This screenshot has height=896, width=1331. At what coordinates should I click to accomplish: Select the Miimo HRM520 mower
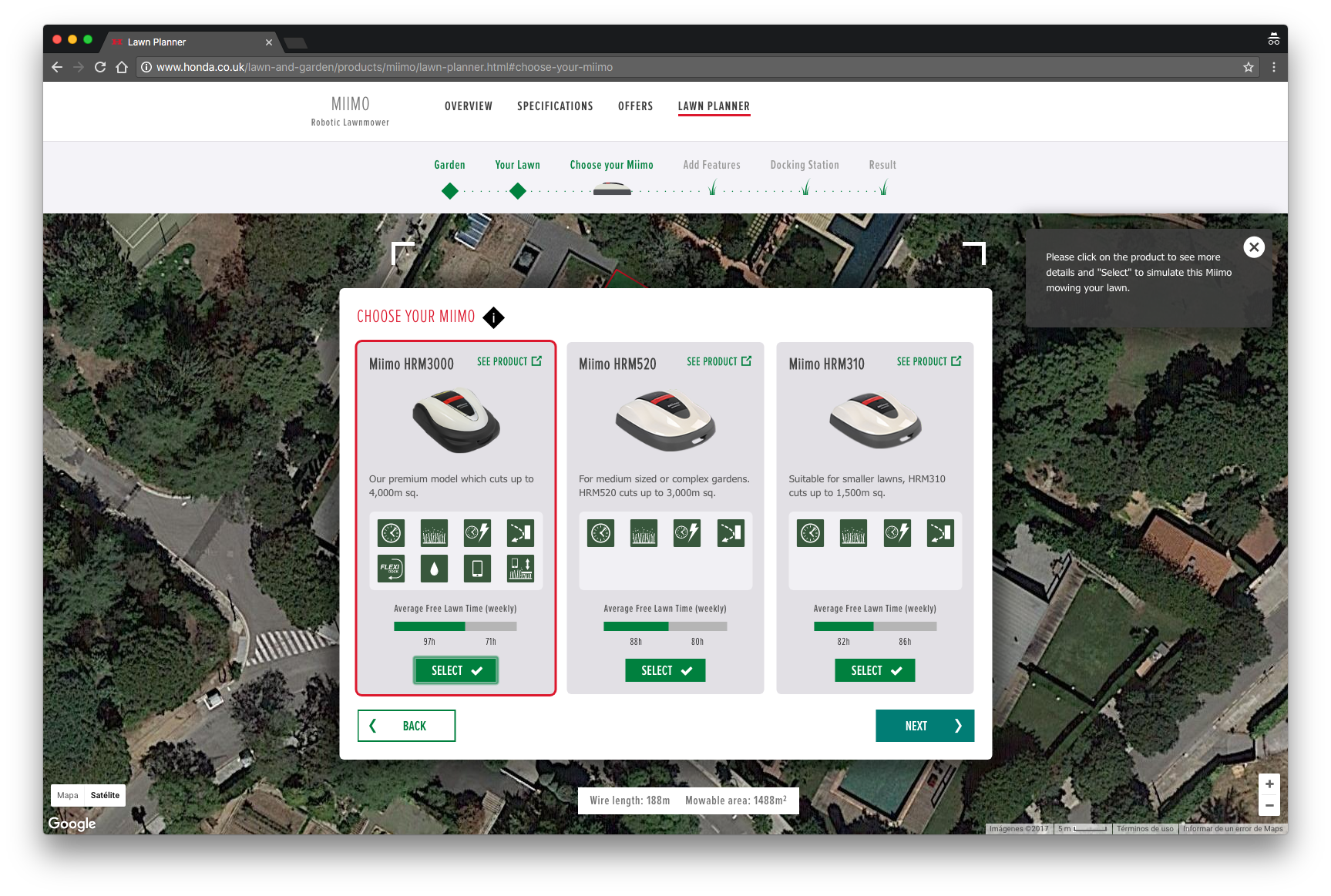coord(665,670)
